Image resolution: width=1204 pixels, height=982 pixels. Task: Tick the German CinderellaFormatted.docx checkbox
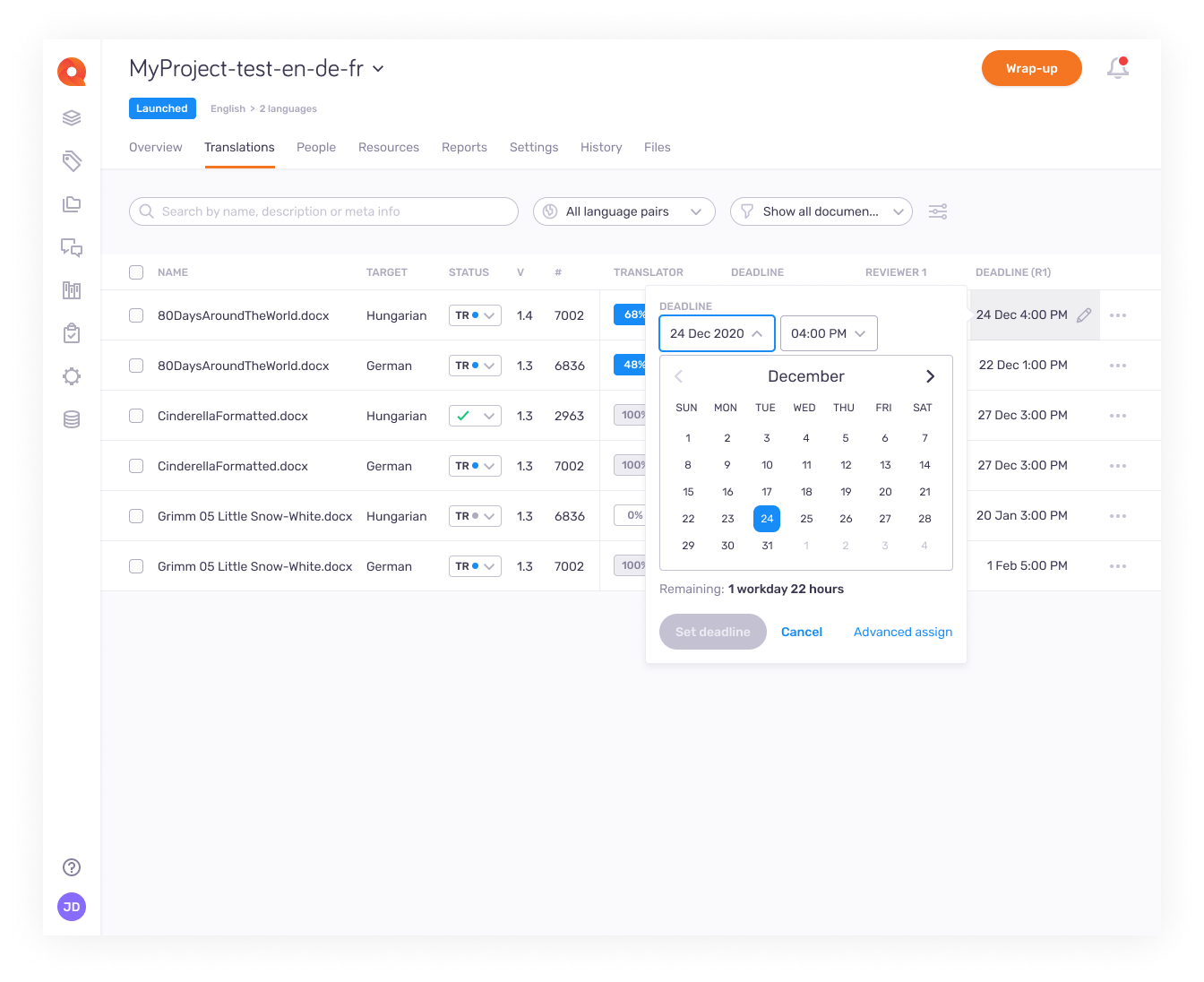136,466
